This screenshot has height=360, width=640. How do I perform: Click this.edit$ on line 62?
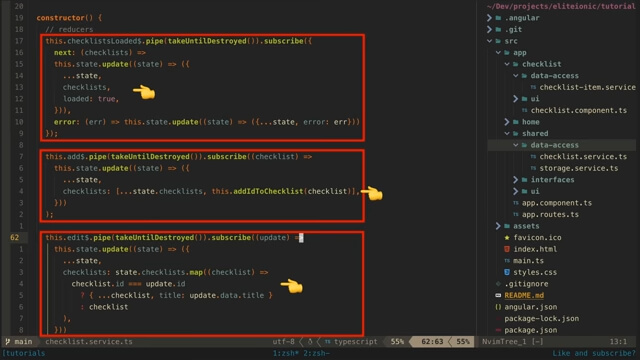point(67,238)
